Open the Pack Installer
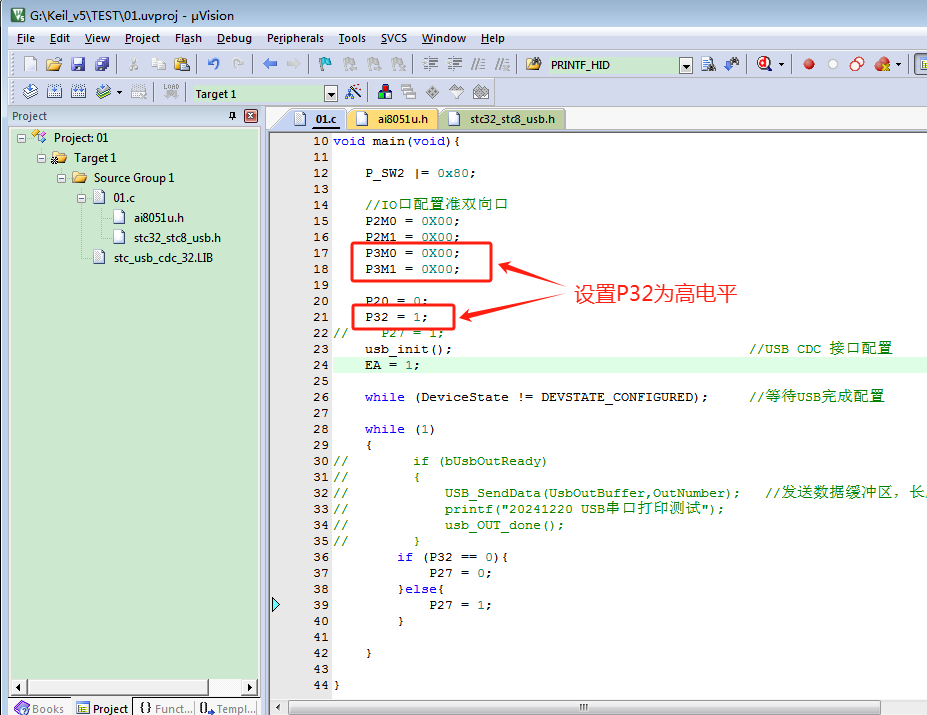The height and width of the screenshot is (715, 927). (481, 92)
